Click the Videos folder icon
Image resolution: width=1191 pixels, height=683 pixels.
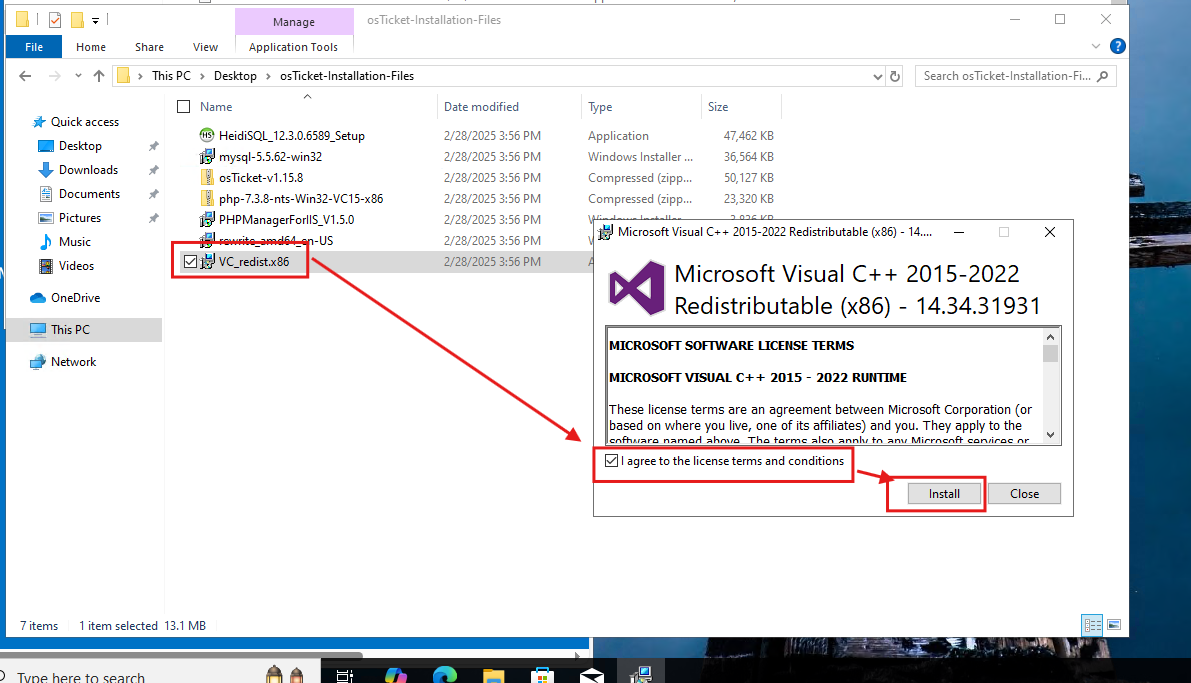[x=46, y=266]
